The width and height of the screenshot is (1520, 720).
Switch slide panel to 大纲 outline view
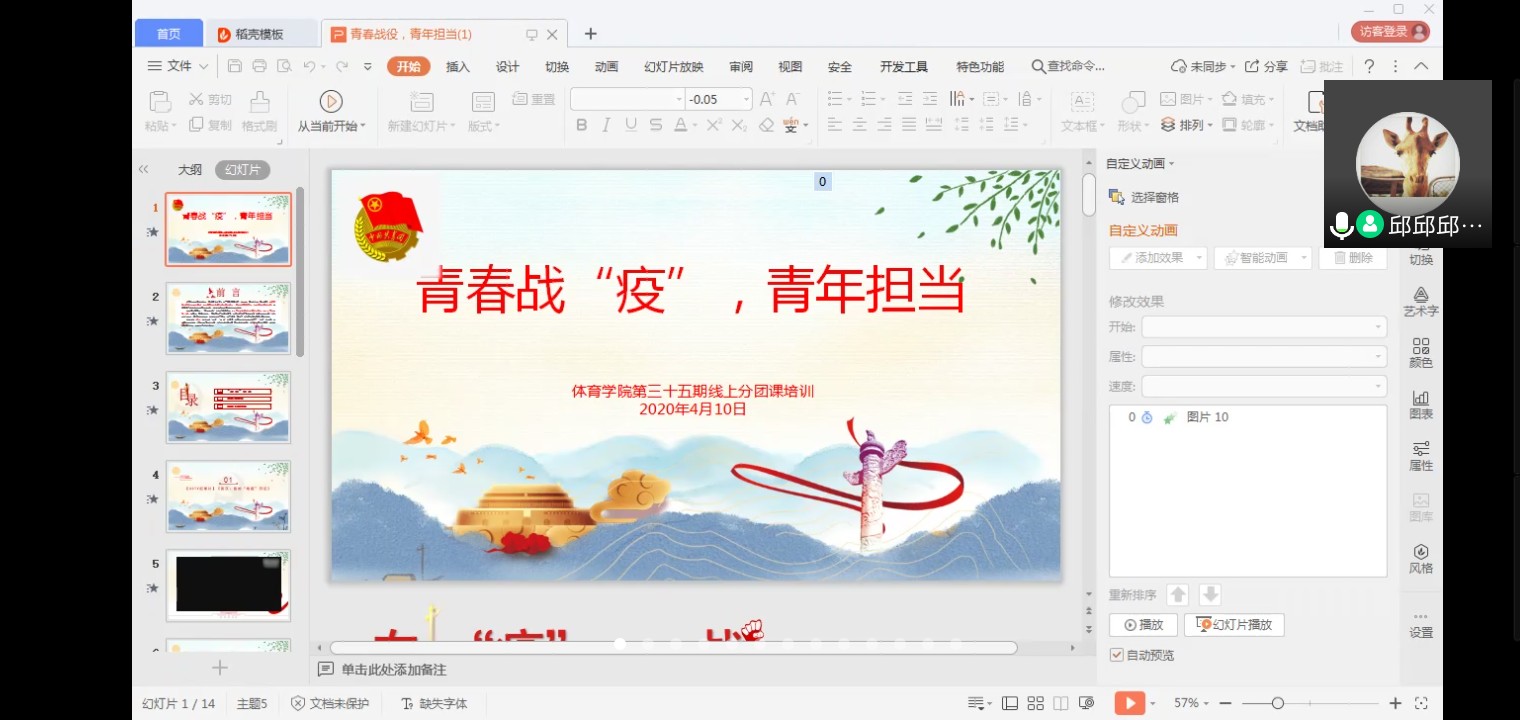(190, 170)
